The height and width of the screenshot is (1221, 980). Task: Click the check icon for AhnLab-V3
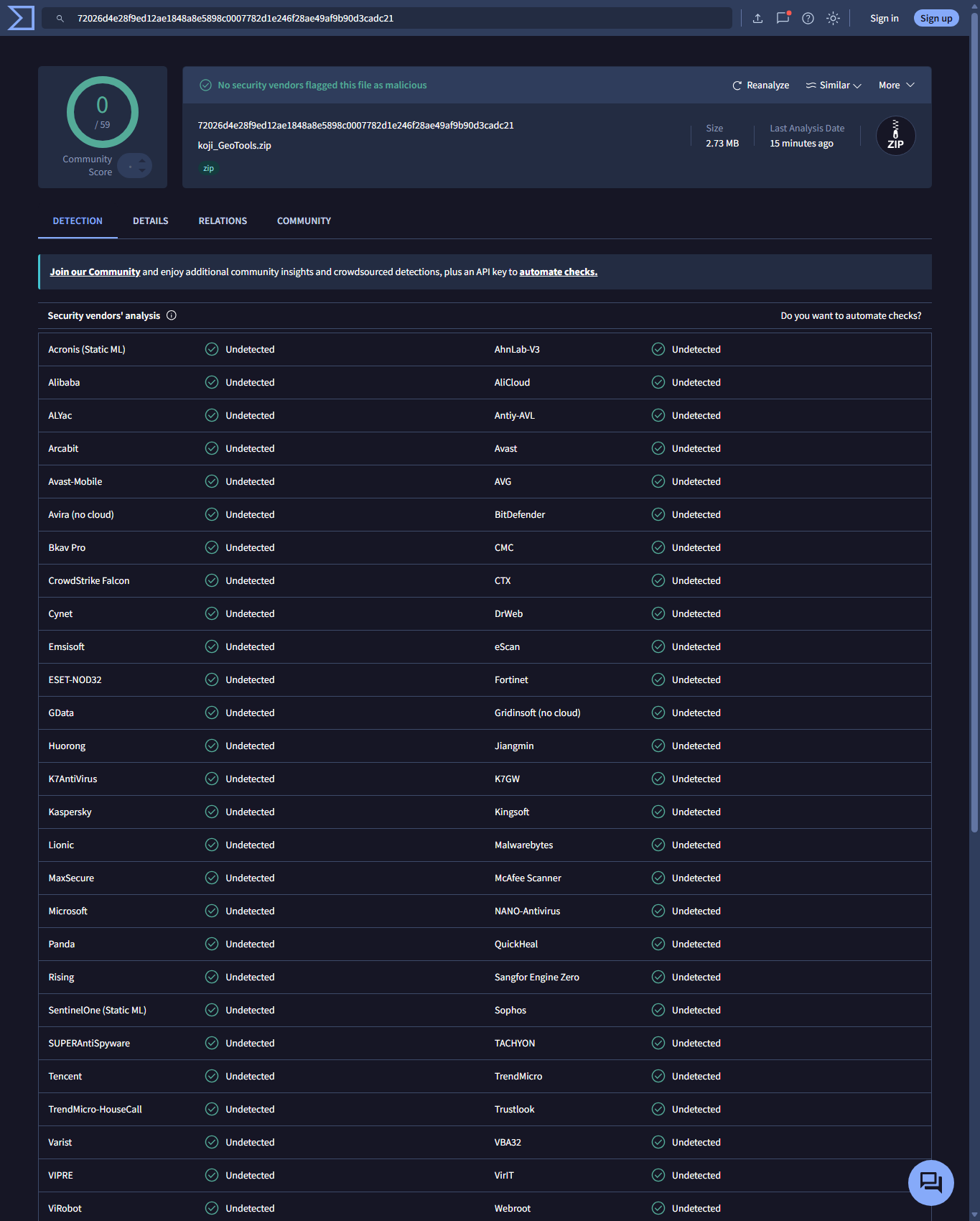click(x=658, y=349)
